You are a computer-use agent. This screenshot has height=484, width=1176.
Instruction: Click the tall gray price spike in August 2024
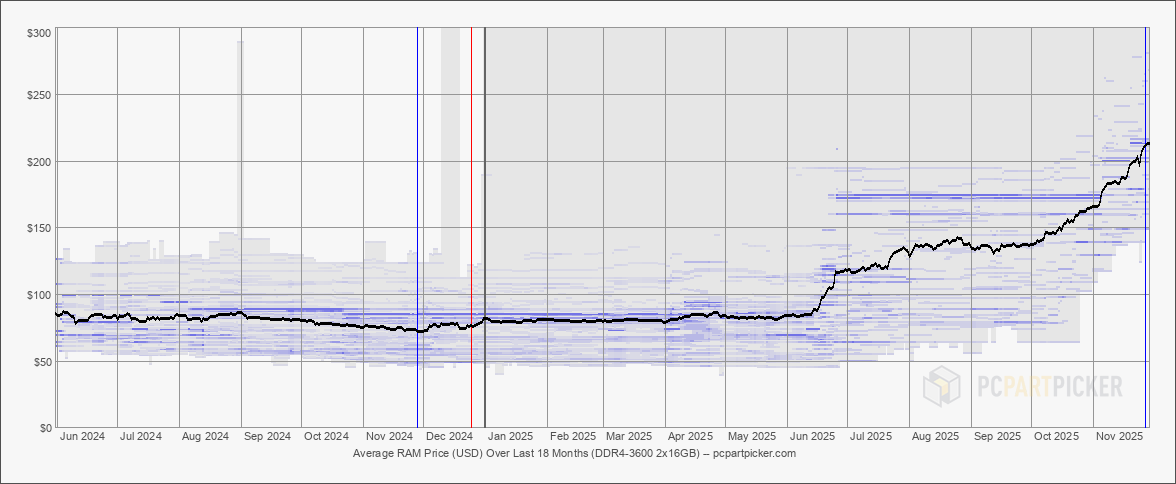click(240, 130)
